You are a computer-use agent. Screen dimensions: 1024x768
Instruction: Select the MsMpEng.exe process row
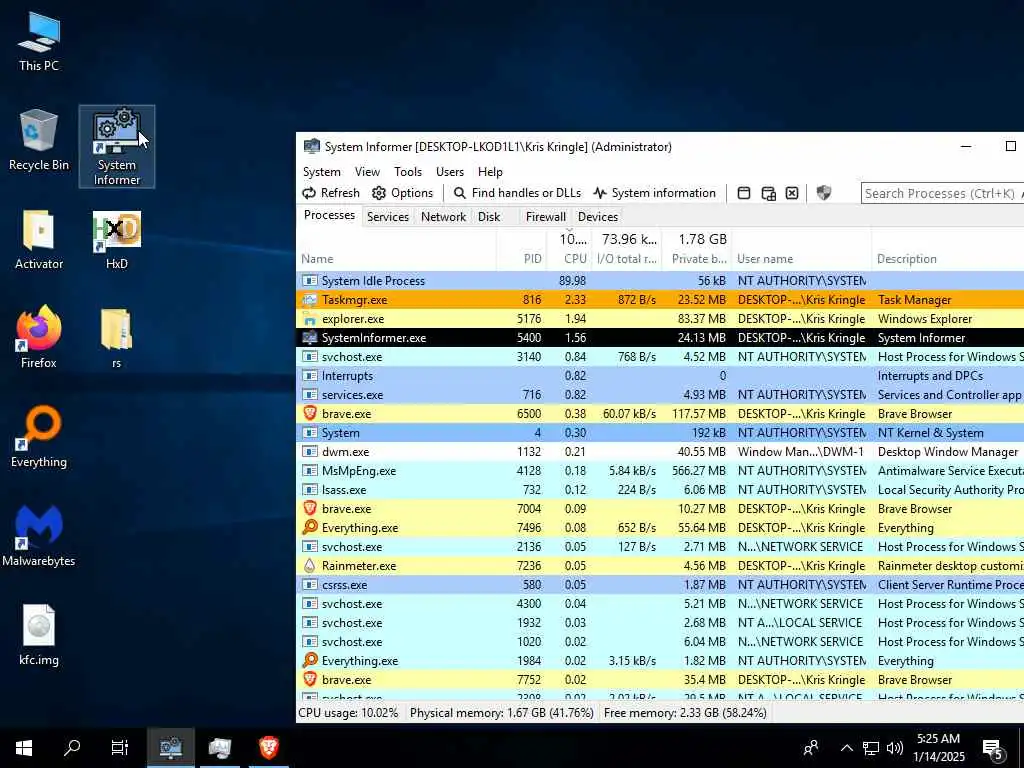pos(660,470)
